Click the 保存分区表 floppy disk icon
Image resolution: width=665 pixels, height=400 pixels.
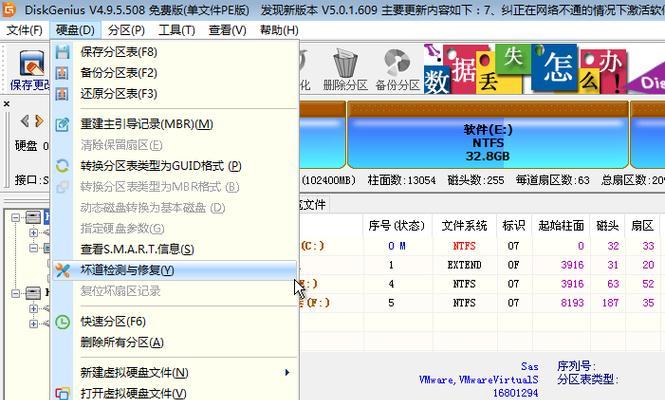click(x=62, y=52)
